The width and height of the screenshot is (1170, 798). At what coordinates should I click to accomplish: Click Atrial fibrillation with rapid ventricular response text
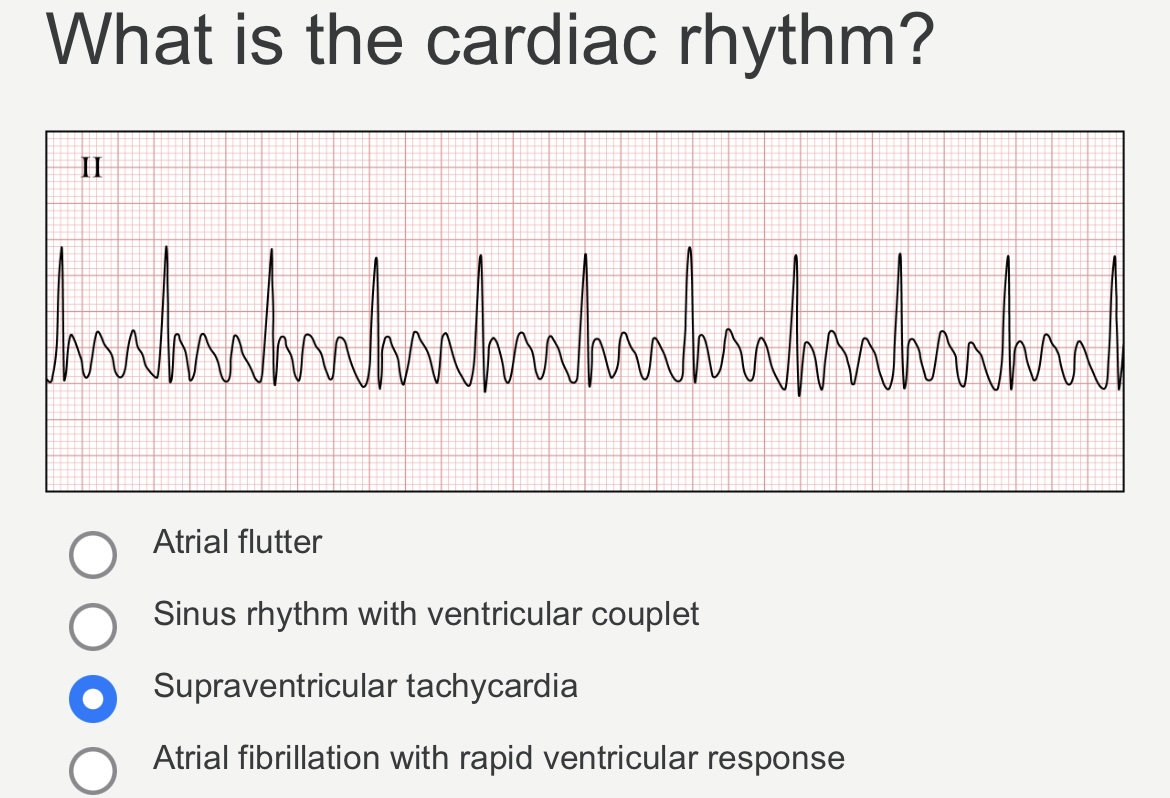[498, 758]
